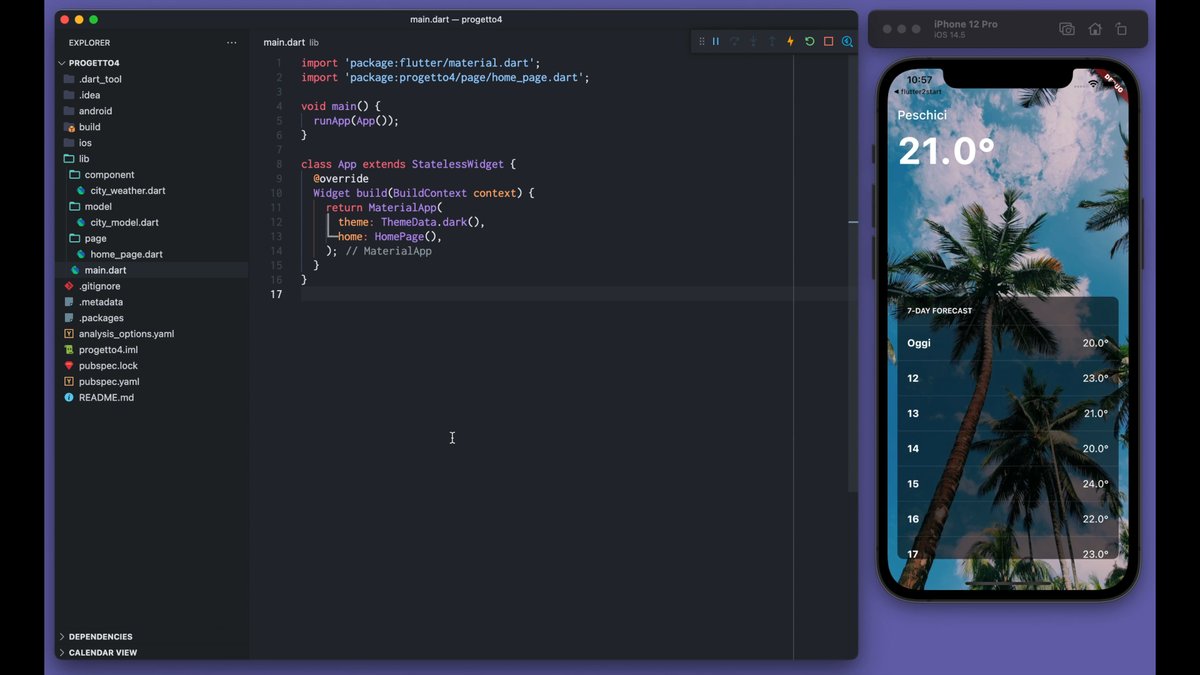The height and width of the screenshot is (675, 1200).
Task: Click the editor vertical scrollbar
Action: (x=853, y=300)
